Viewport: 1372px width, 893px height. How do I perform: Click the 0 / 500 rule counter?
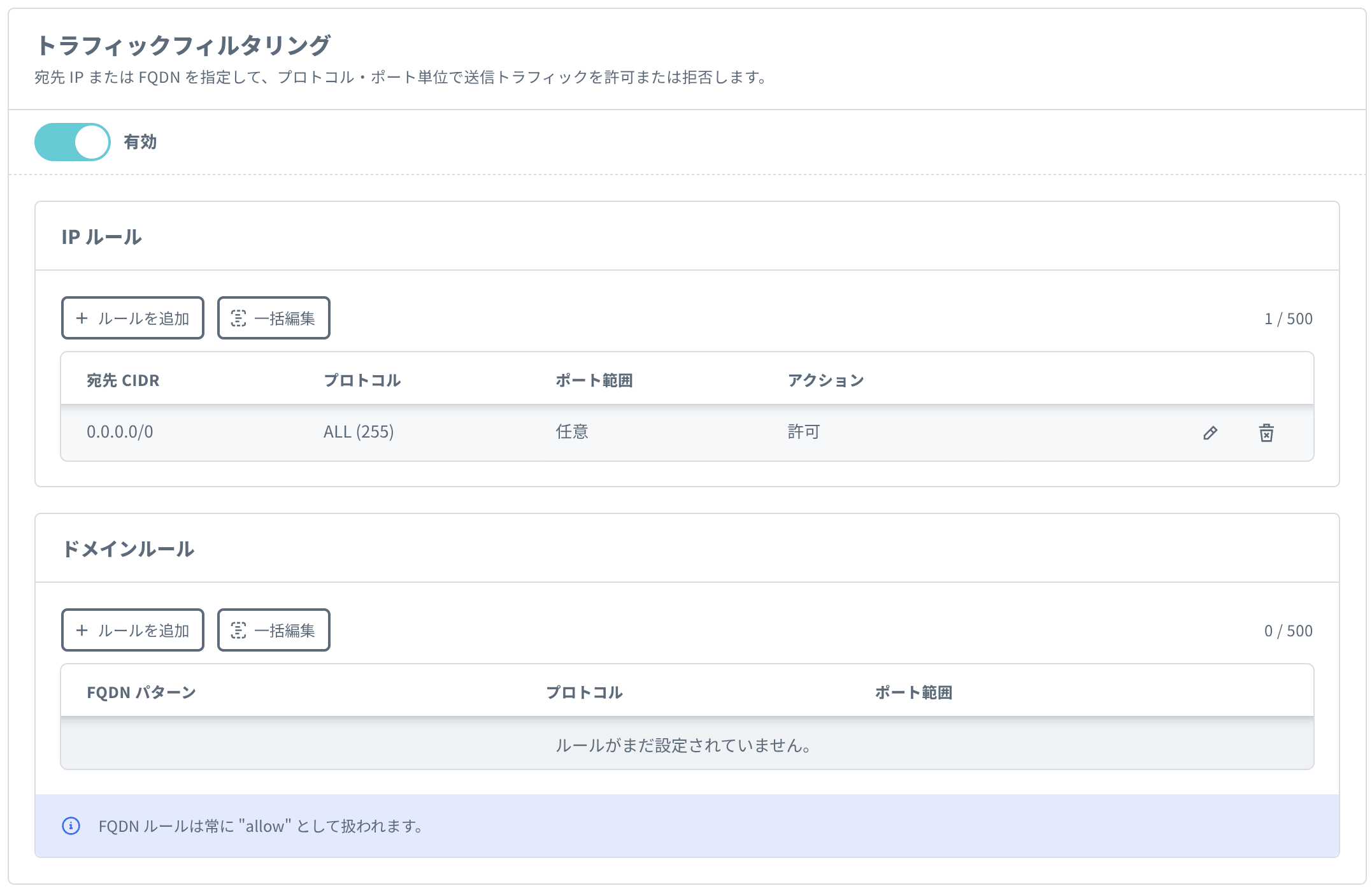tap(1289, 631)
